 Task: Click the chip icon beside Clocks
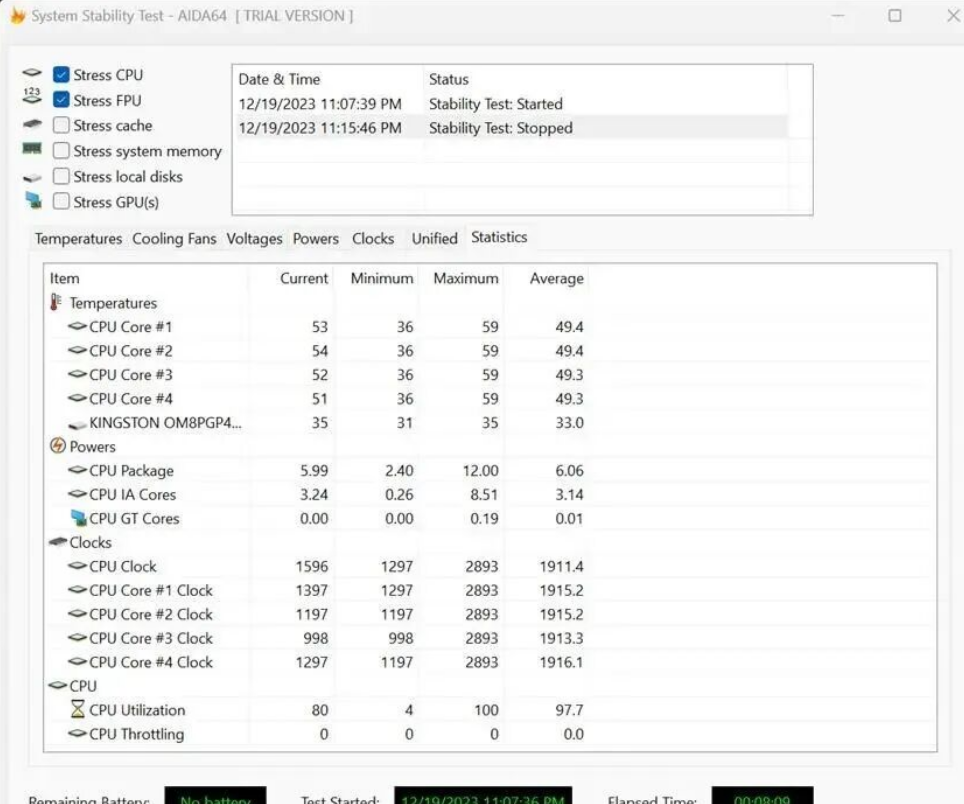(57, 542)
